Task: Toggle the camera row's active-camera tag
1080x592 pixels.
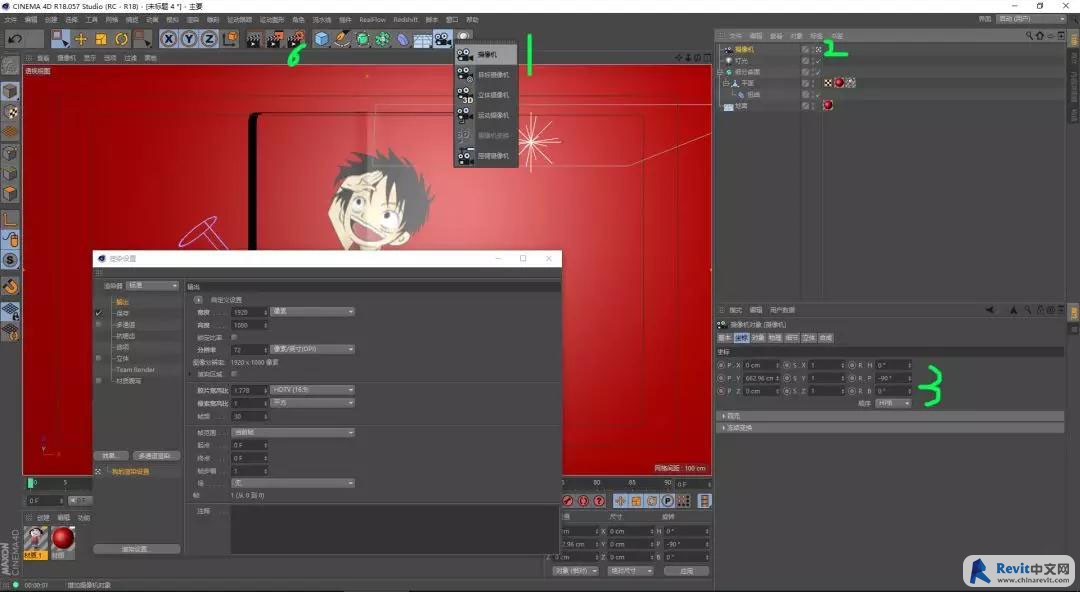Action: 818,50
